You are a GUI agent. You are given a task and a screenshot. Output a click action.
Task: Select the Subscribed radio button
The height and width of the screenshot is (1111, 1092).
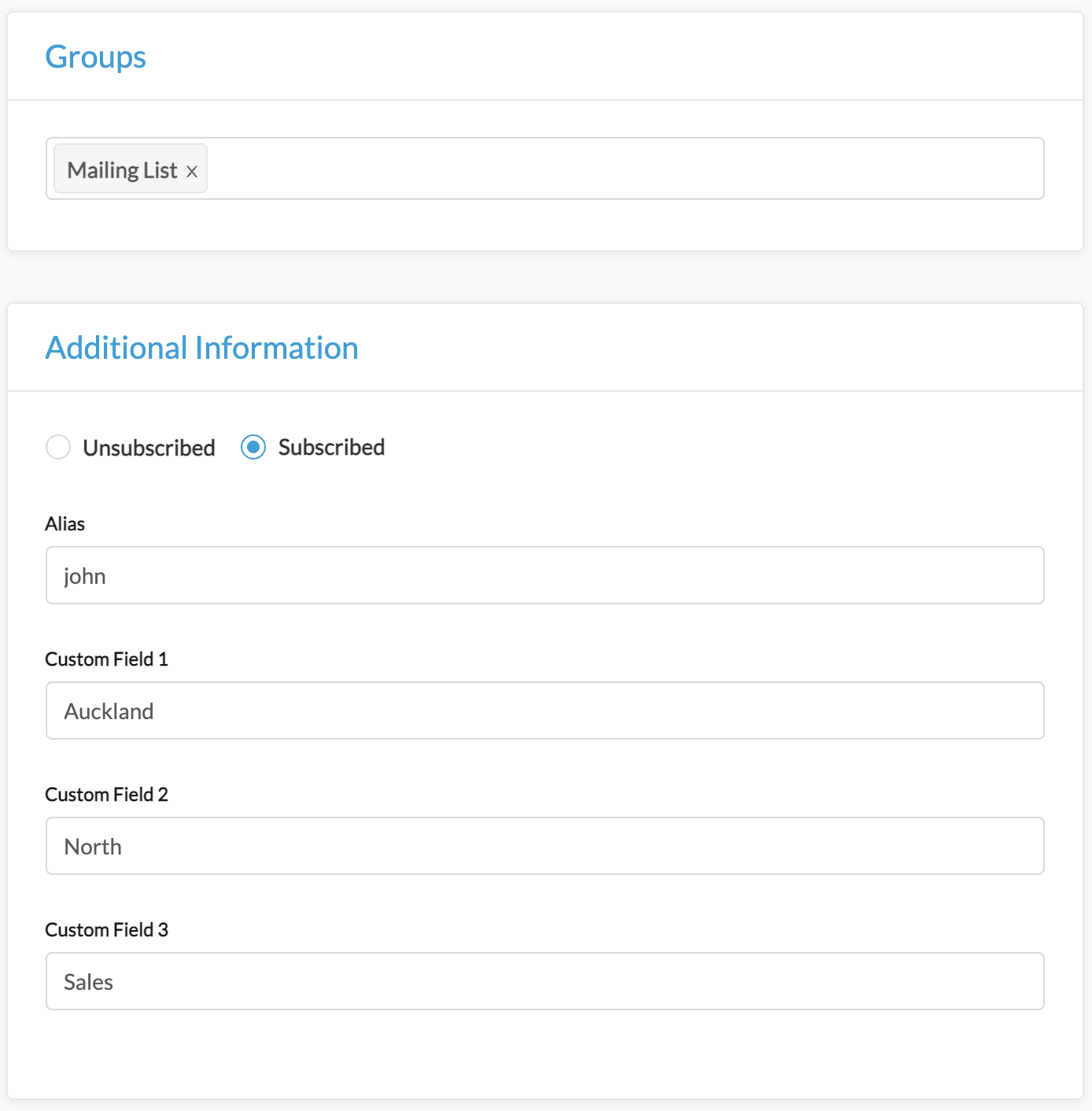click(x=253, y=447)
